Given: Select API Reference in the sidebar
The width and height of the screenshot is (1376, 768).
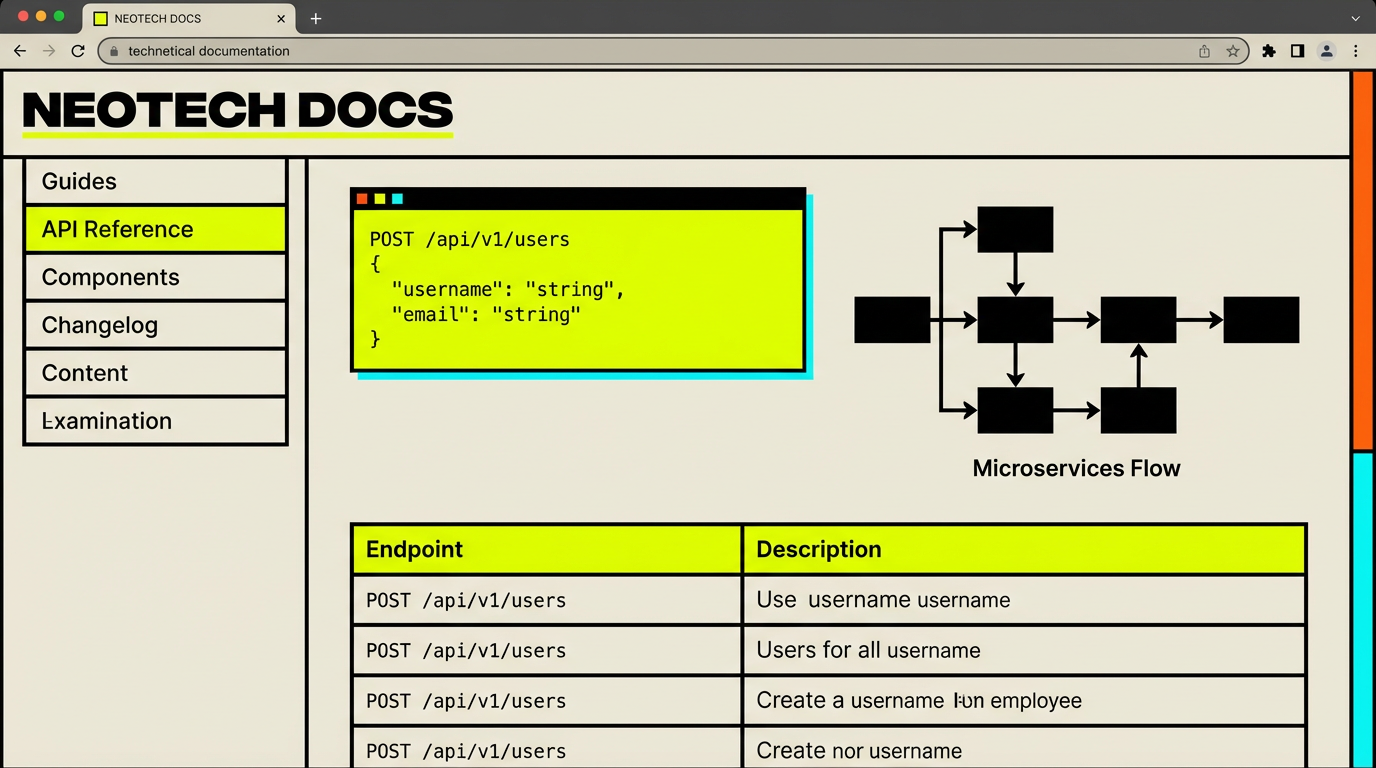Looking at the screenshot, I should pos(155,229).
